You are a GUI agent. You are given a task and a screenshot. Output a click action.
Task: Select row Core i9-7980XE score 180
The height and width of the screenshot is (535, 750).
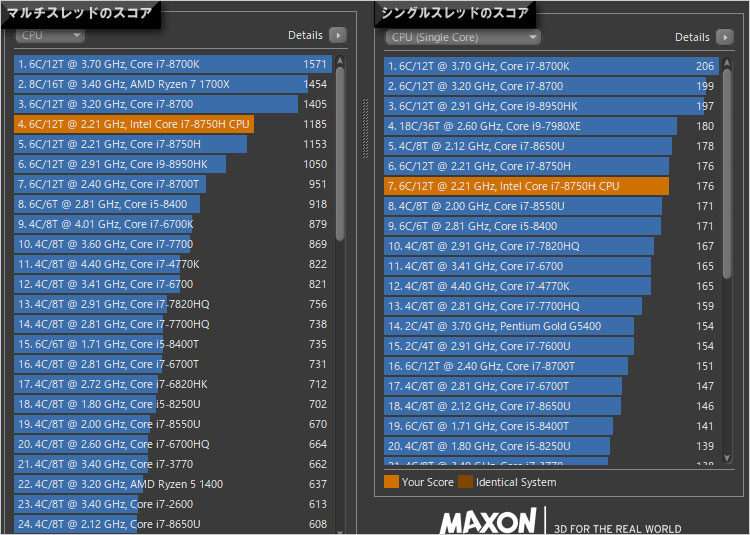point(551,126)
